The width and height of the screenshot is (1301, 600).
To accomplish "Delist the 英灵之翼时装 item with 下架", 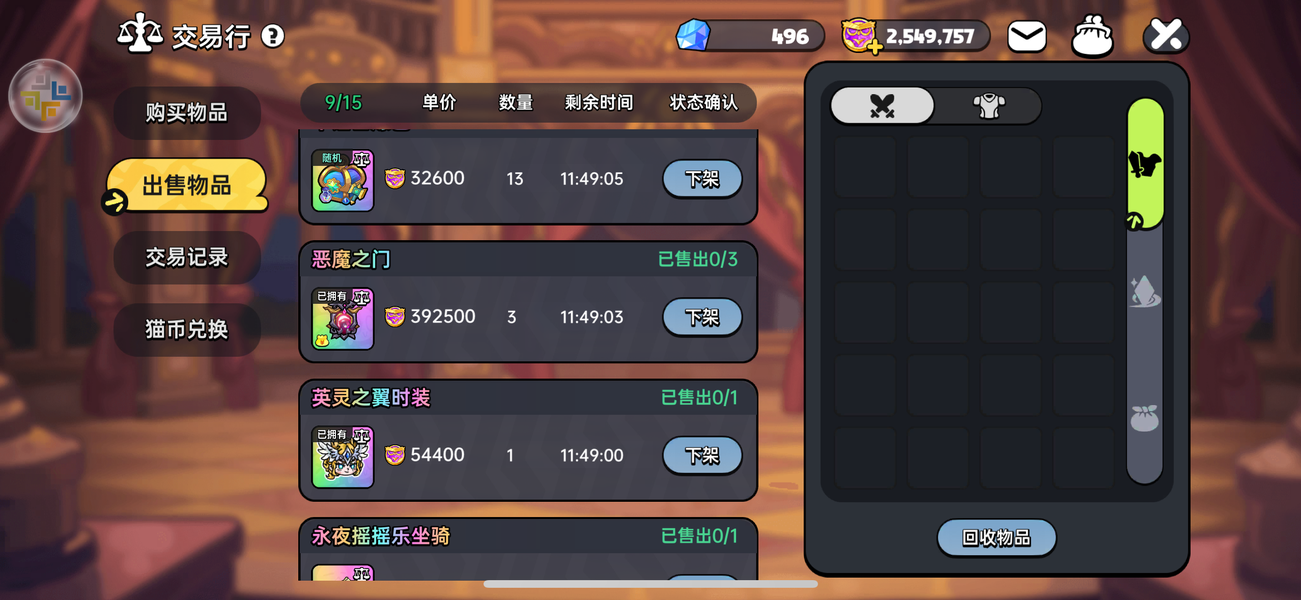I will [702, 455].
